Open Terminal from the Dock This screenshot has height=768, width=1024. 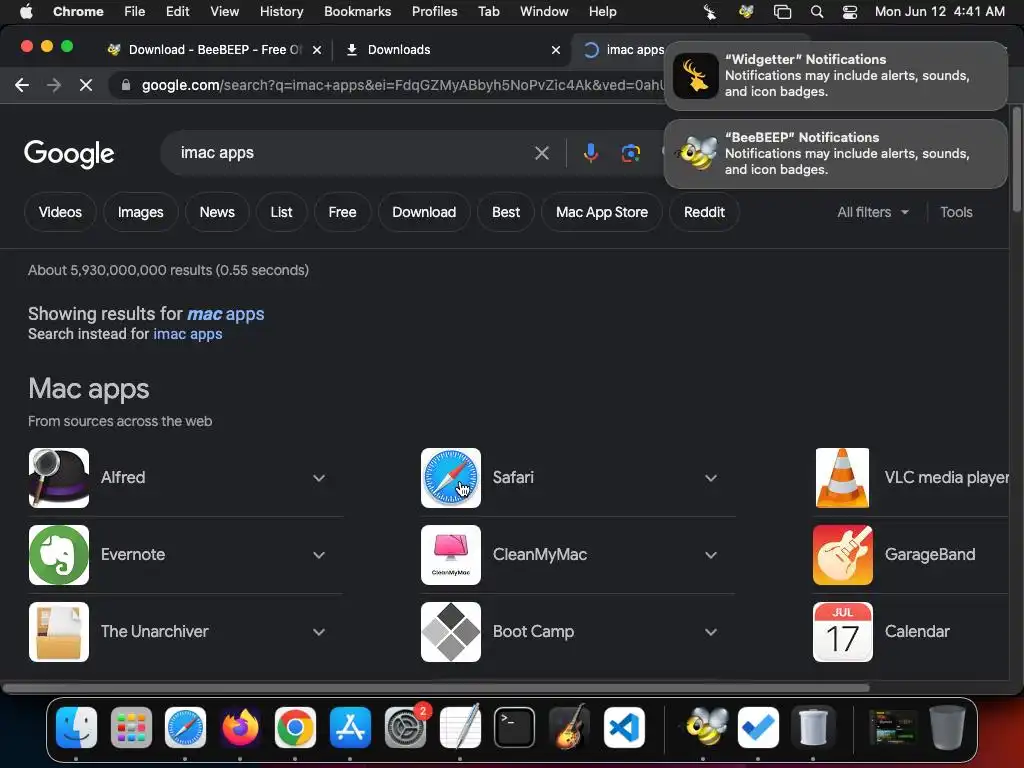[x=515, y=727]
